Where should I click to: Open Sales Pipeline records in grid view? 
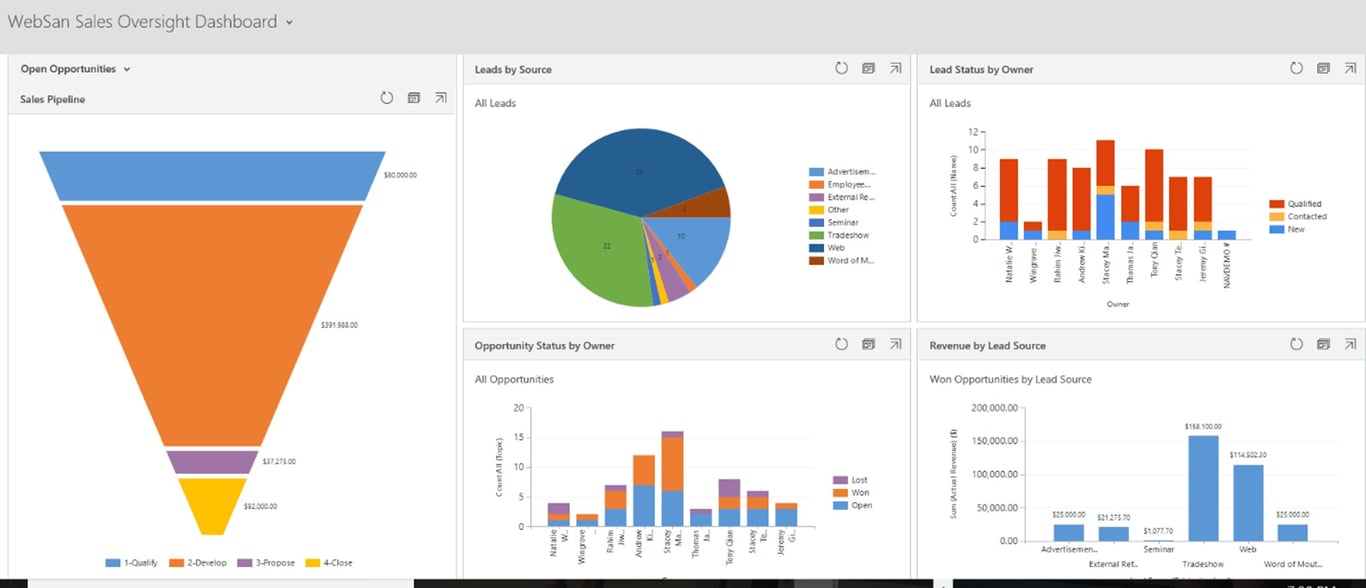click(414, 98)
